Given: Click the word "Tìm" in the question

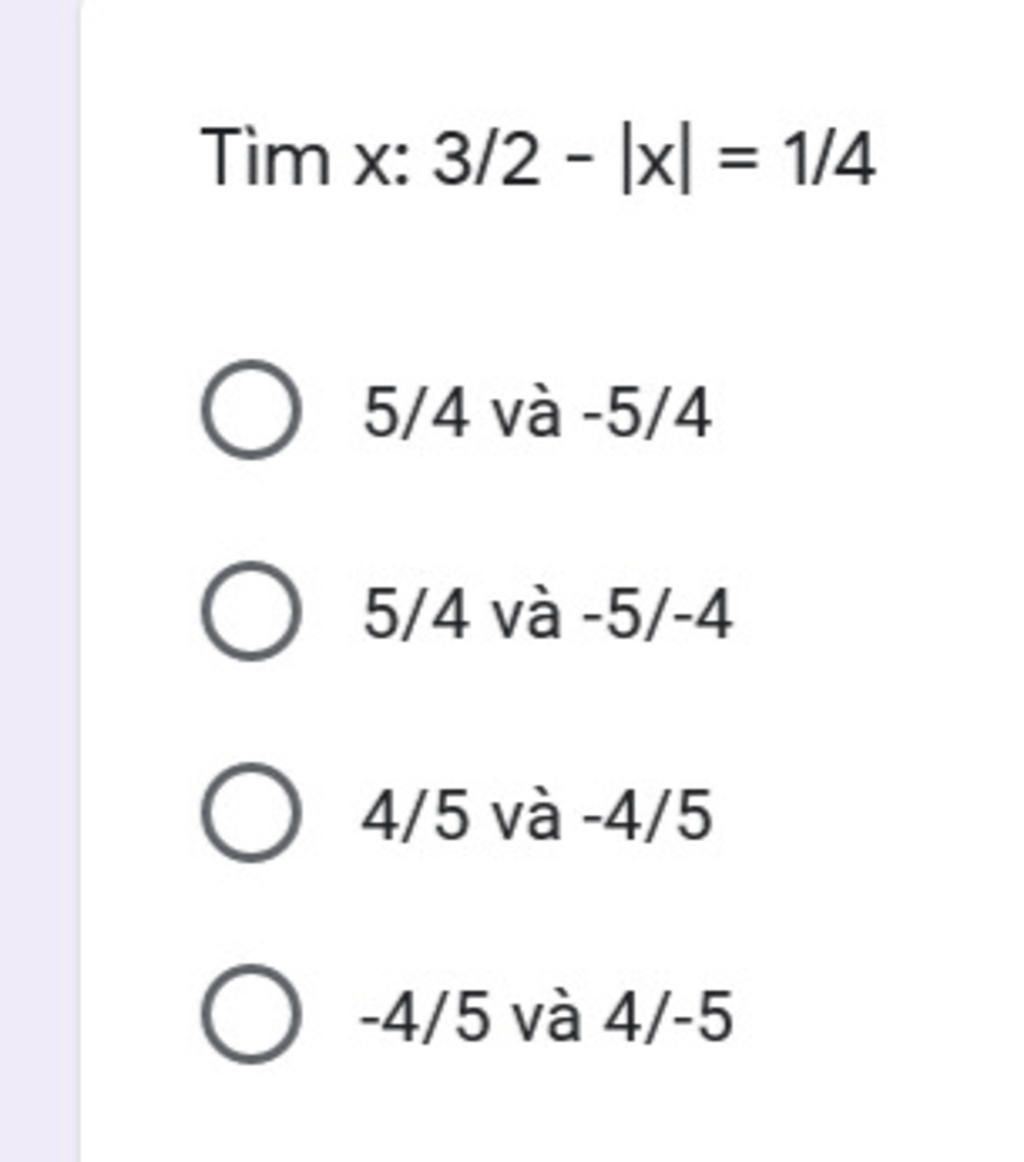Looking at the screenshot, I should 265,160.
